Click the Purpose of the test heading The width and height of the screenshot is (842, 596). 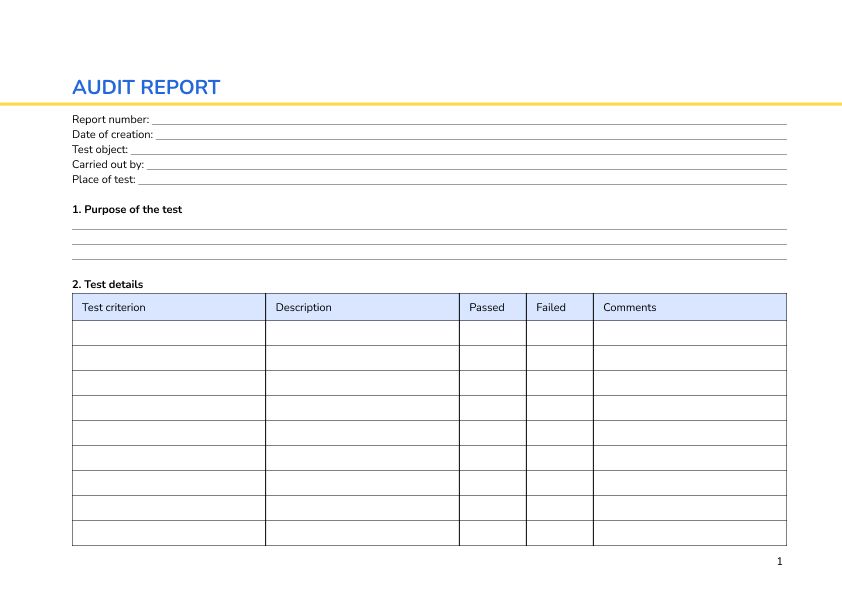tap(127, 210)
